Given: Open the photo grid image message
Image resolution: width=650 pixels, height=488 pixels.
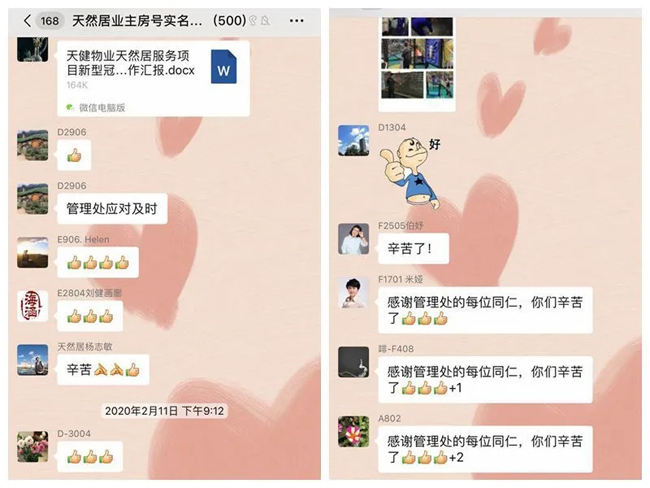Looking at the screenshot, I should [x=417, y=64].
